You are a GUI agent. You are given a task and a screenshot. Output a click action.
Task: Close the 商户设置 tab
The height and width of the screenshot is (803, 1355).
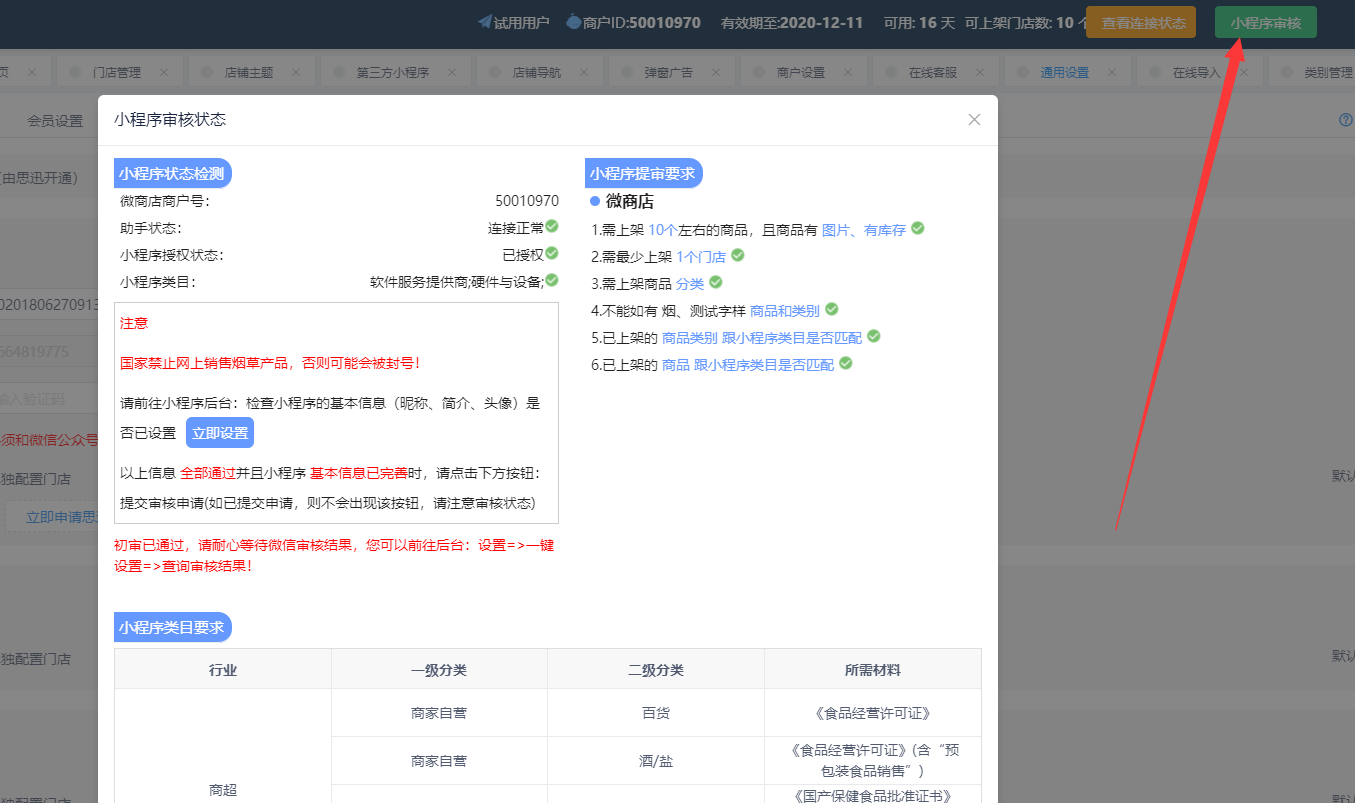[848, 73]
